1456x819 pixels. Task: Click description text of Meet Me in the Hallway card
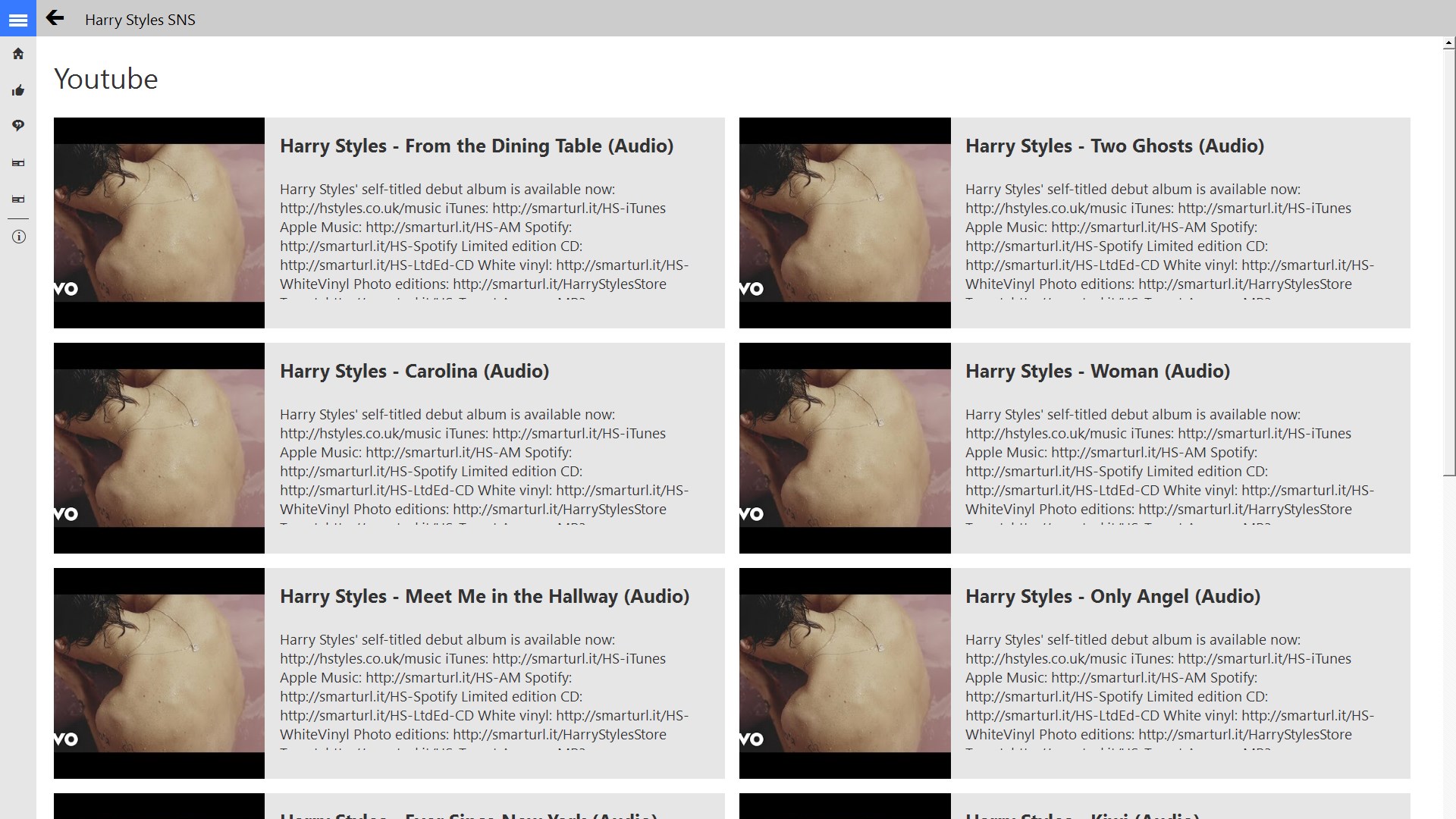coord(484,692)
